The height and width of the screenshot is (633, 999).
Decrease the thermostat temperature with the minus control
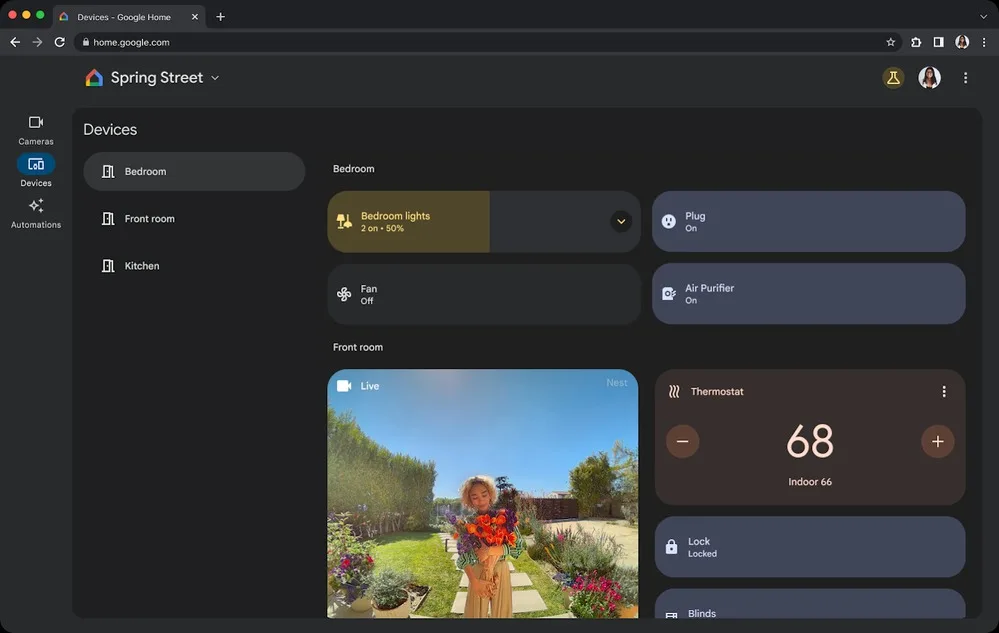(x=683, y=441)
